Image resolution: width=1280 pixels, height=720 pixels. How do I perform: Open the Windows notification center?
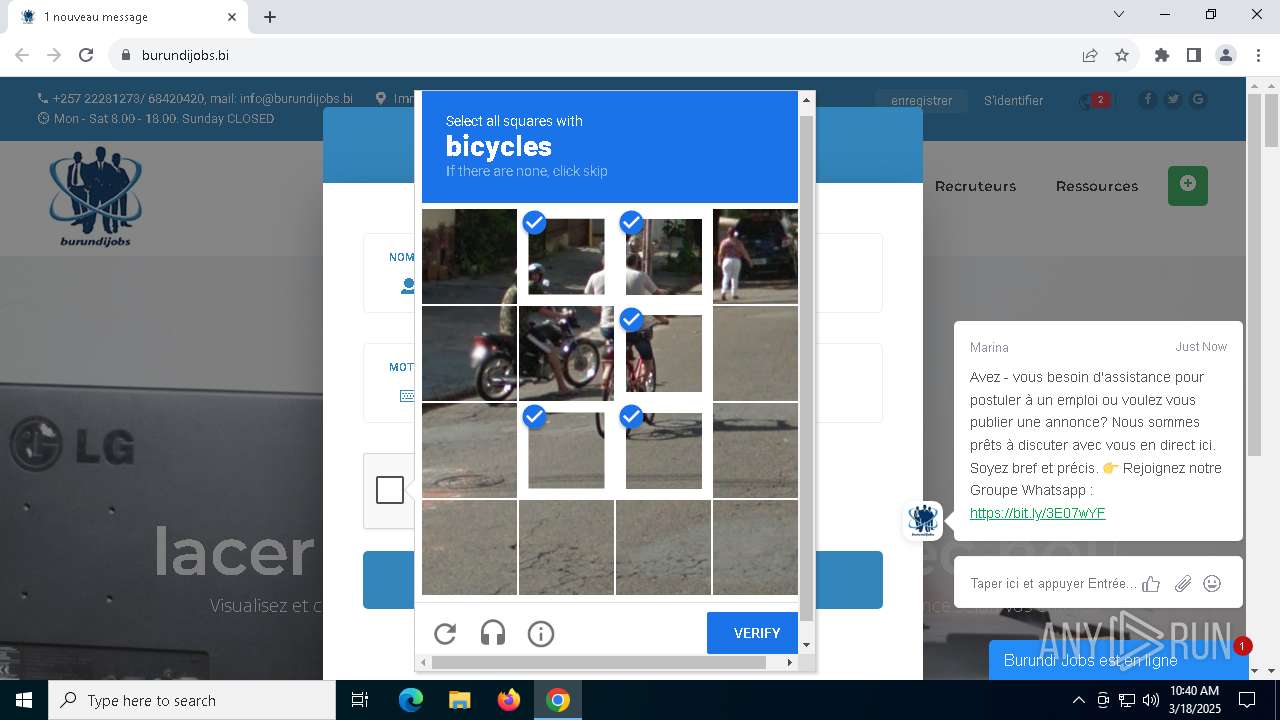pyautogui.click(x=1247, y=700)
